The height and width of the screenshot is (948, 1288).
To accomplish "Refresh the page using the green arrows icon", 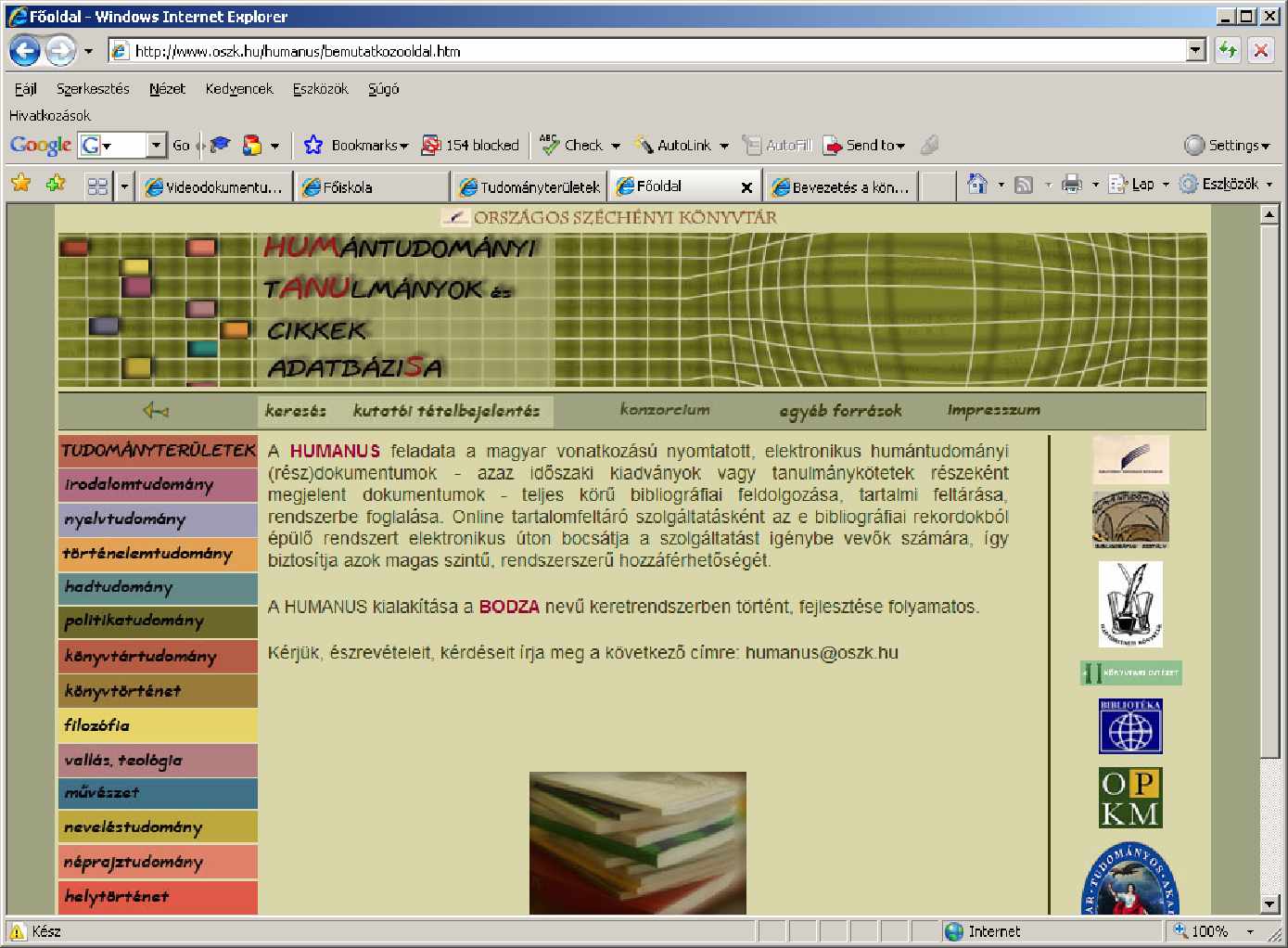I will point(1228,50).
